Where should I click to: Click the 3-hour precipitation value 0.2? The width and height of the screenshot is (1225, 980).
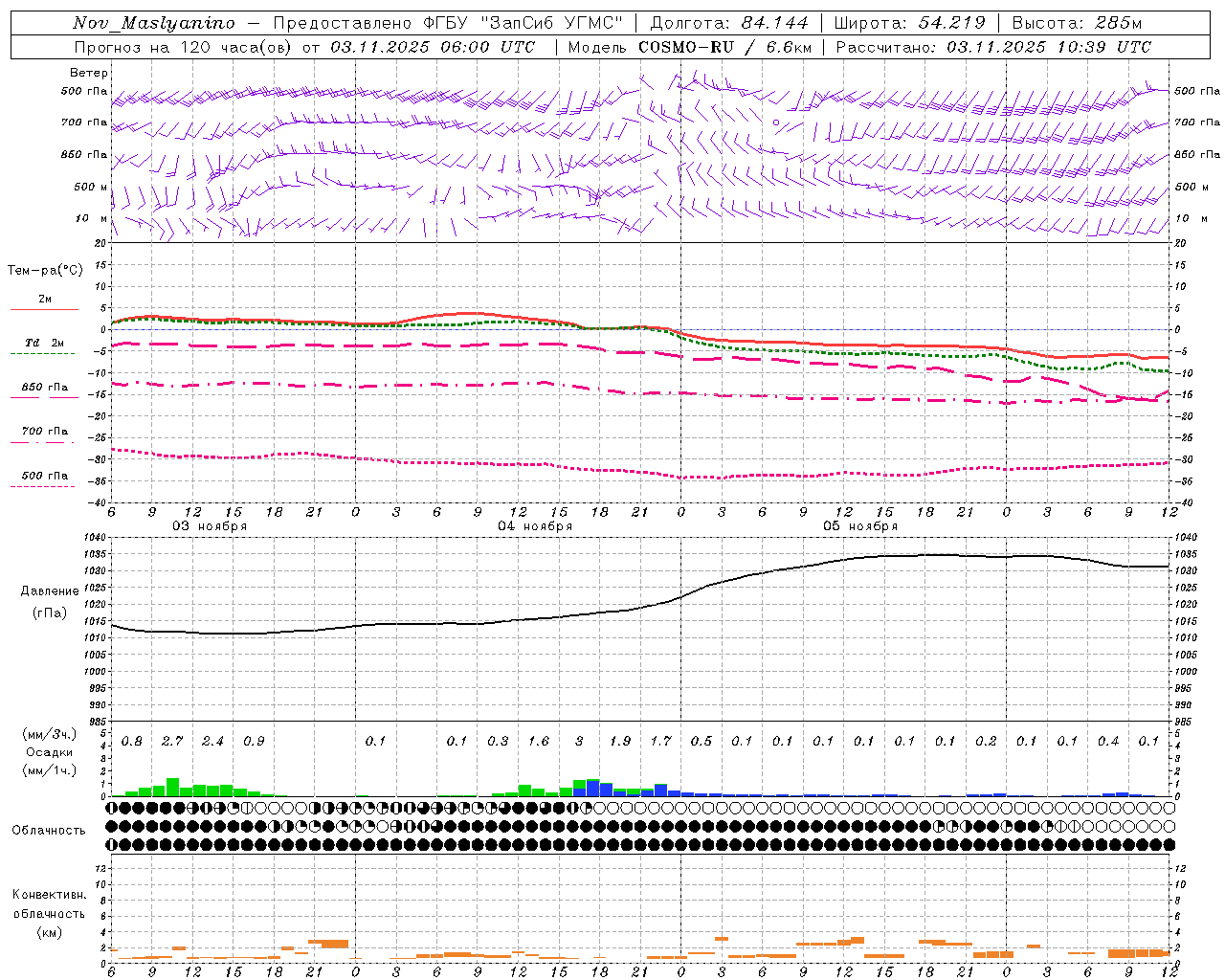pyautogui.click(x=986, y=742)
